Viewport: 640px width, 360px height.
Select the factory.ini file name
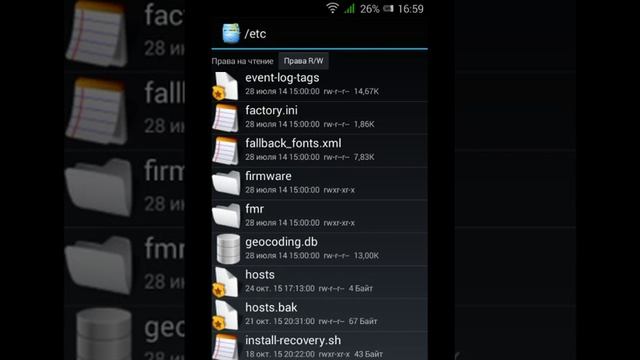(x=271, y=110)
